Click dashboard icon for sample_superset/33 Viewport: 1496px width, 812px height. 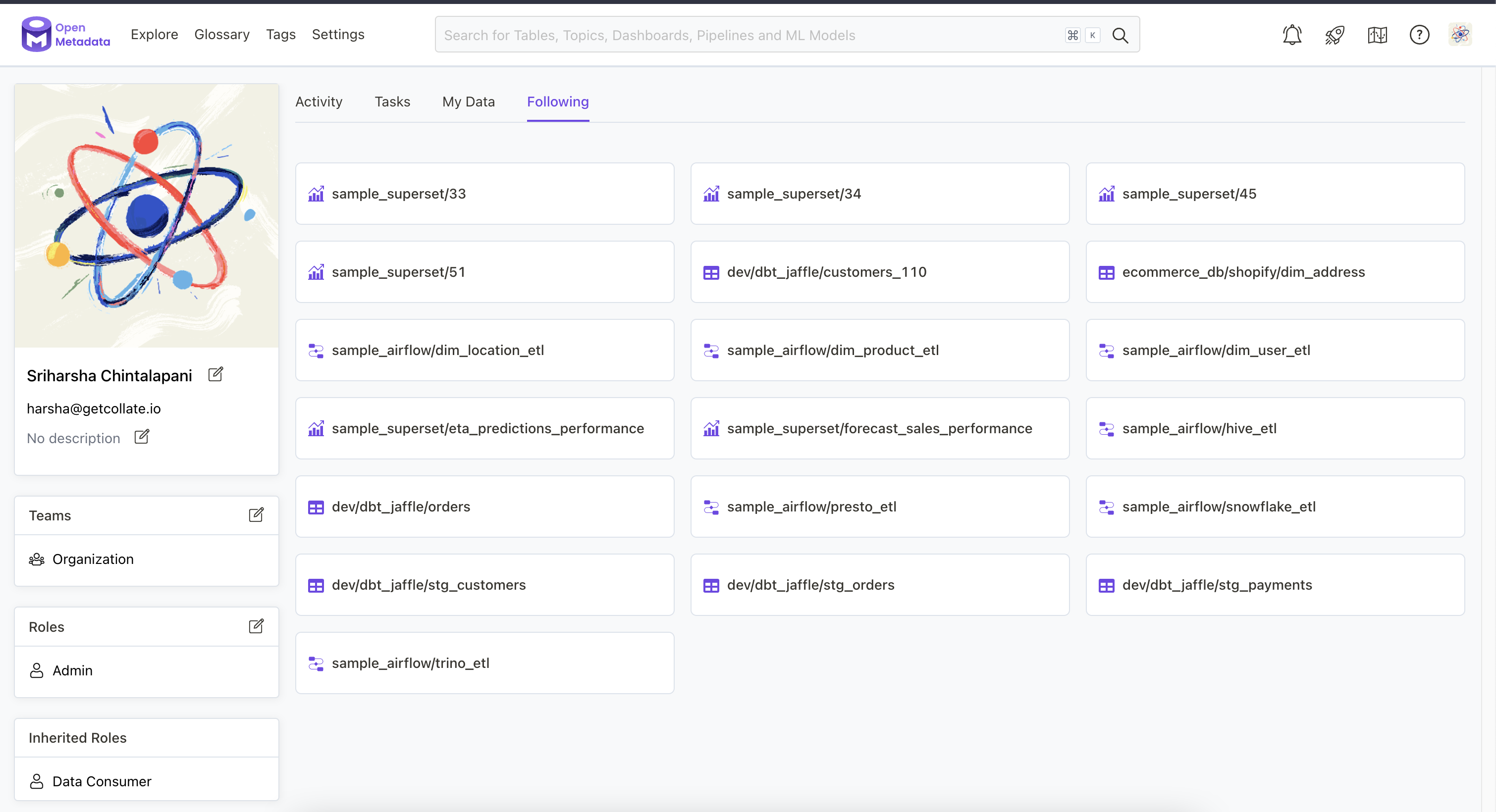tap(316, 193)
